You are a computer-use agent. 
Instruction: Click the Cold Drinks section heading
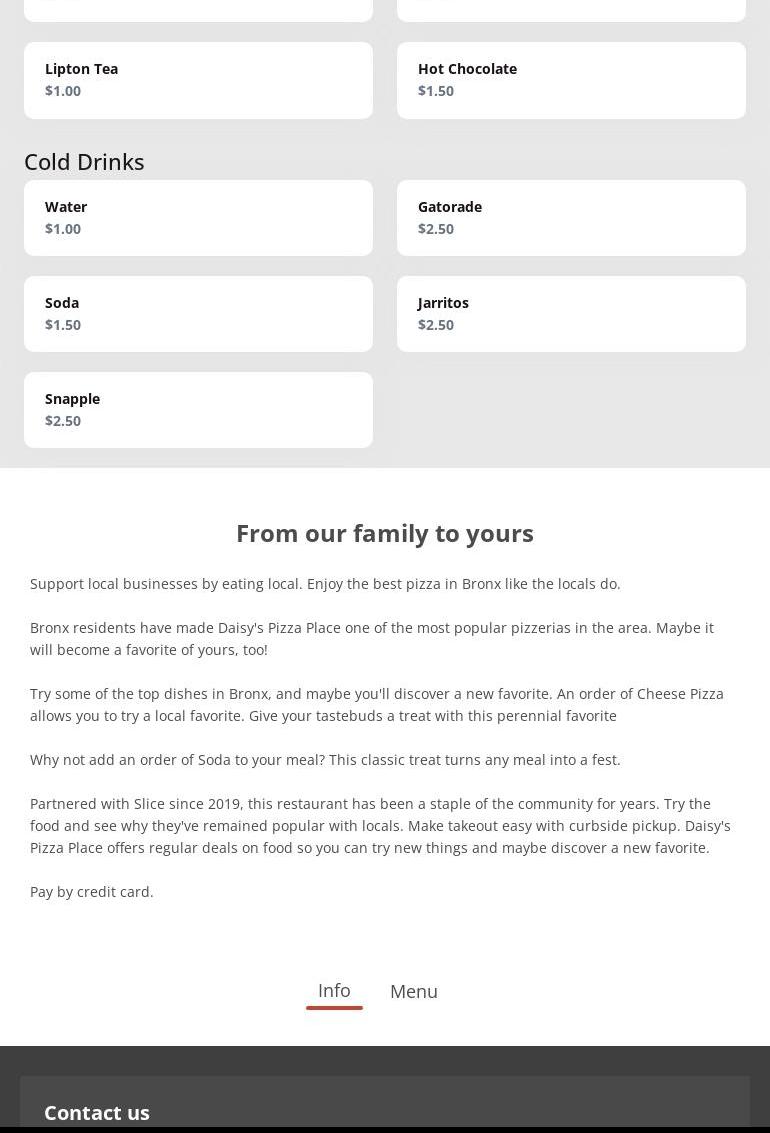[84, 161]
